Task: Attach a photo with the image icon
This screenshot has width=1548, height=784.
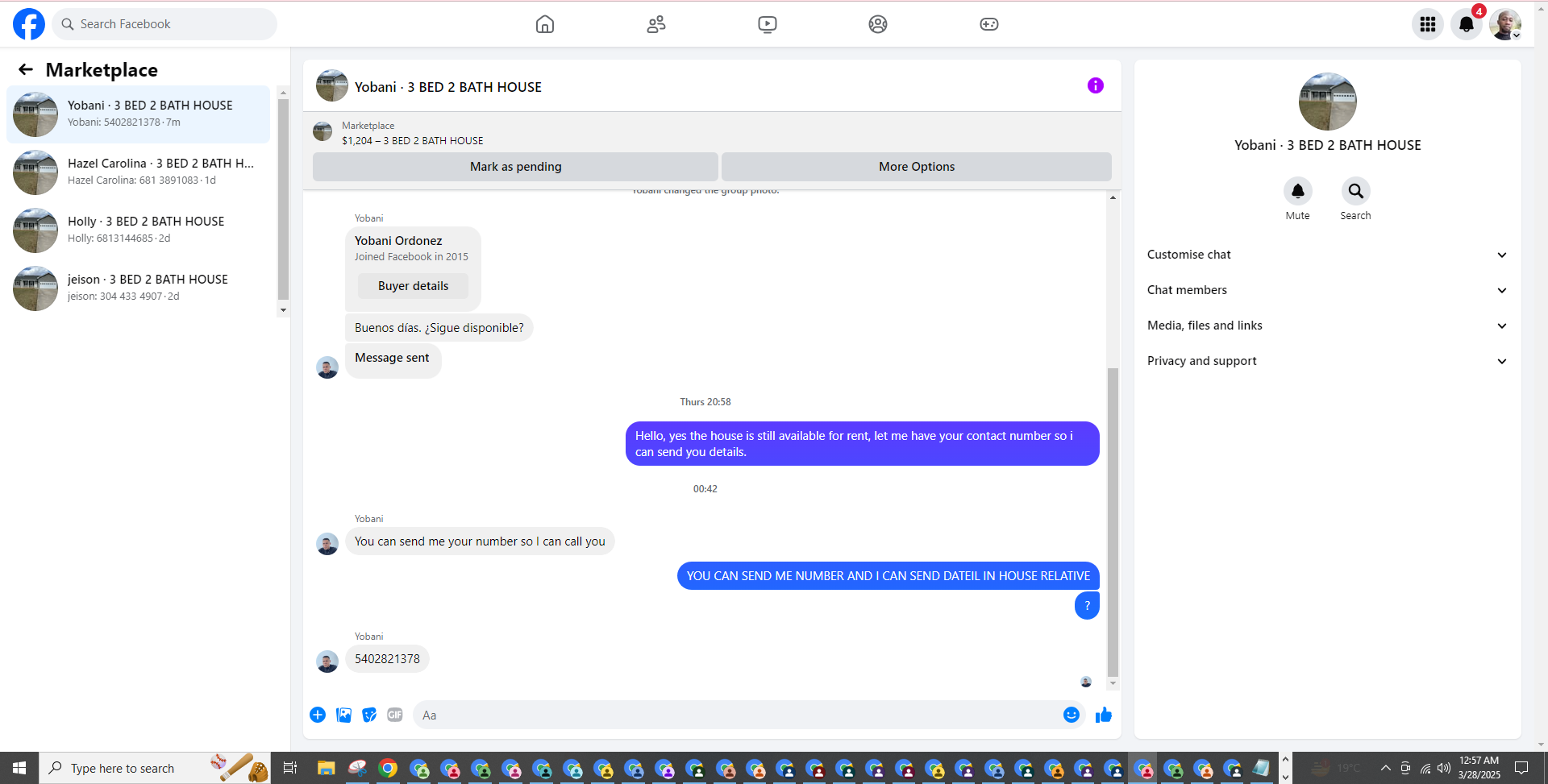Action: click(x=343, y=715)
